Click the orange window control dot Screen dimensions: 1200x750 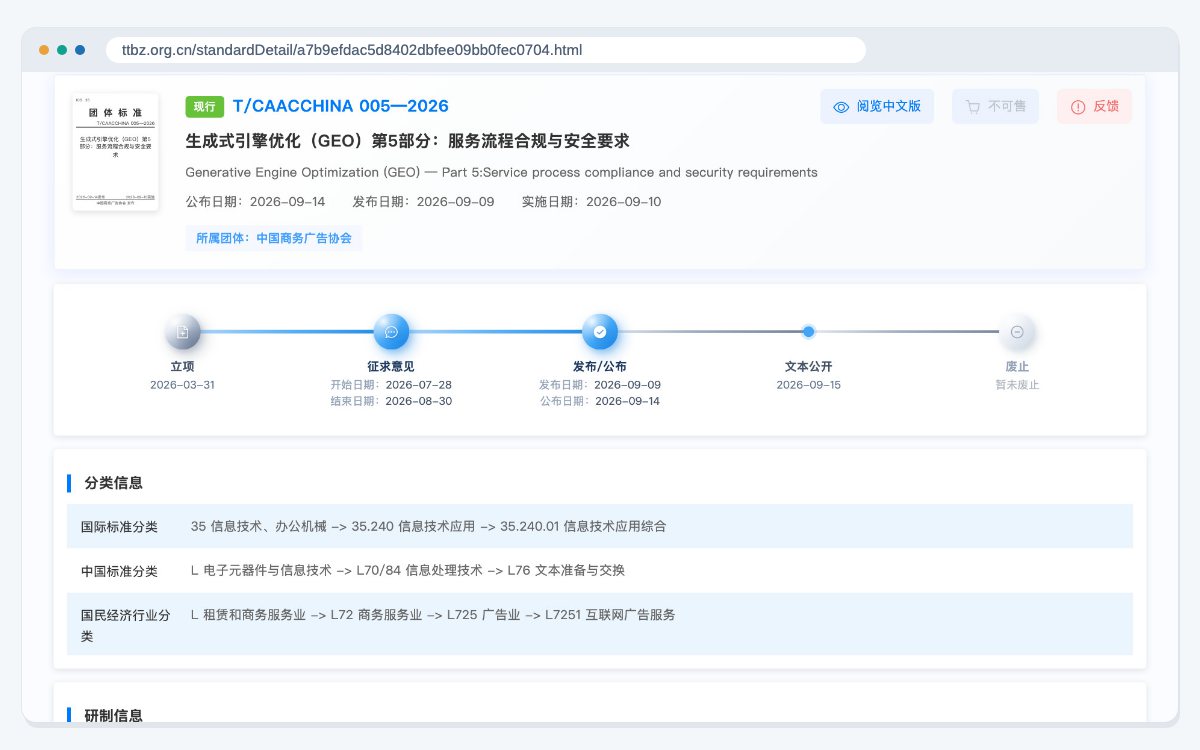(x=44, y=50)
